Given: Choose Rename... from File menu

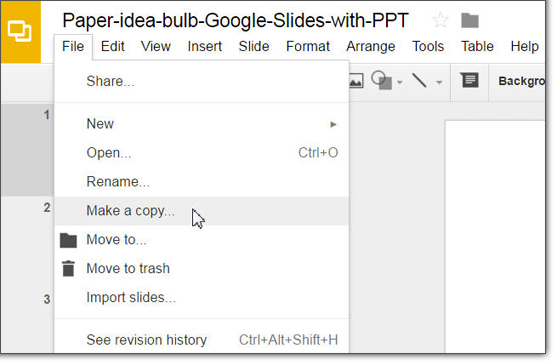Looking at the screenshot, I should click(x=202, y=182).
